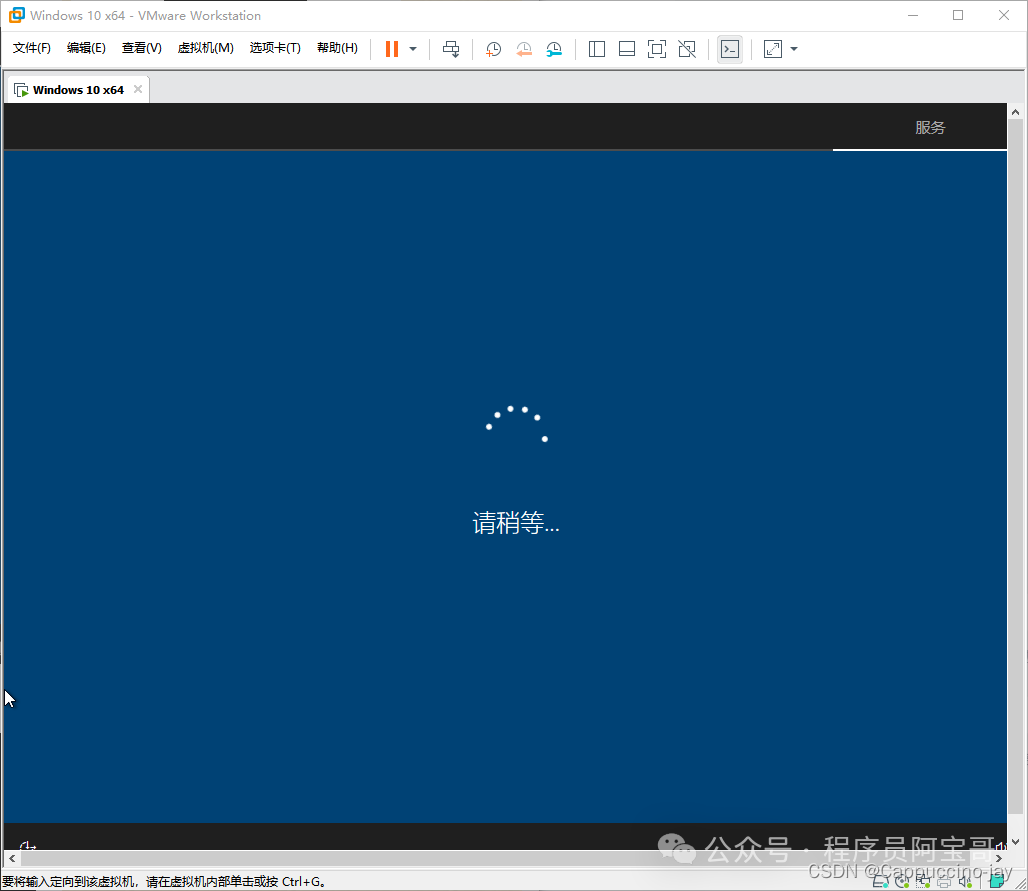The width and height of the screenshot is (1028, 891).
Task: Select the 服务 step in setup header
Action: pyautogui.click(x=930, y=128)
